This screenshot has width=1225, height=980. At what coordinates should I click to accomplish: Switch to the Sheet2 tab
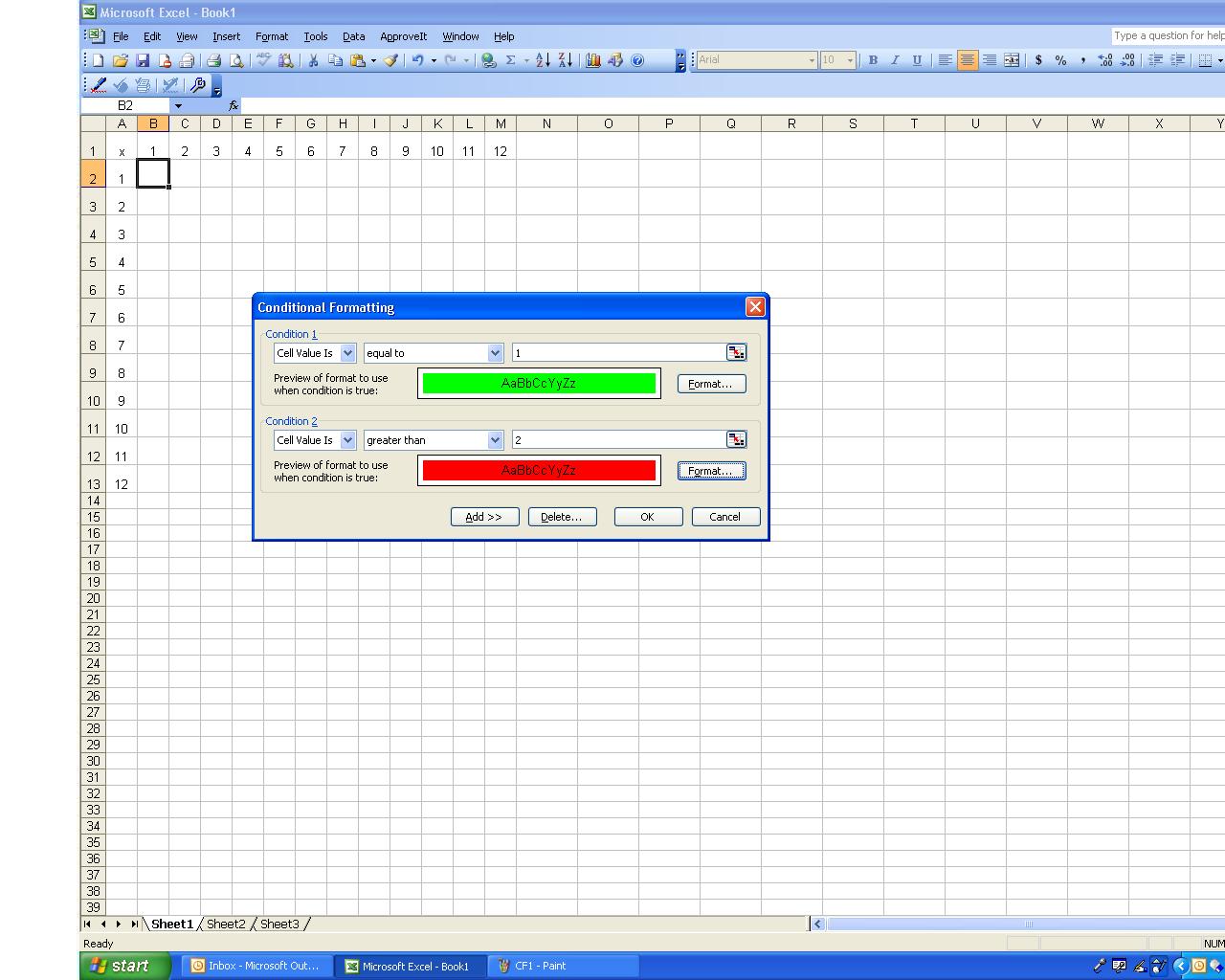[x=226, y=924]
